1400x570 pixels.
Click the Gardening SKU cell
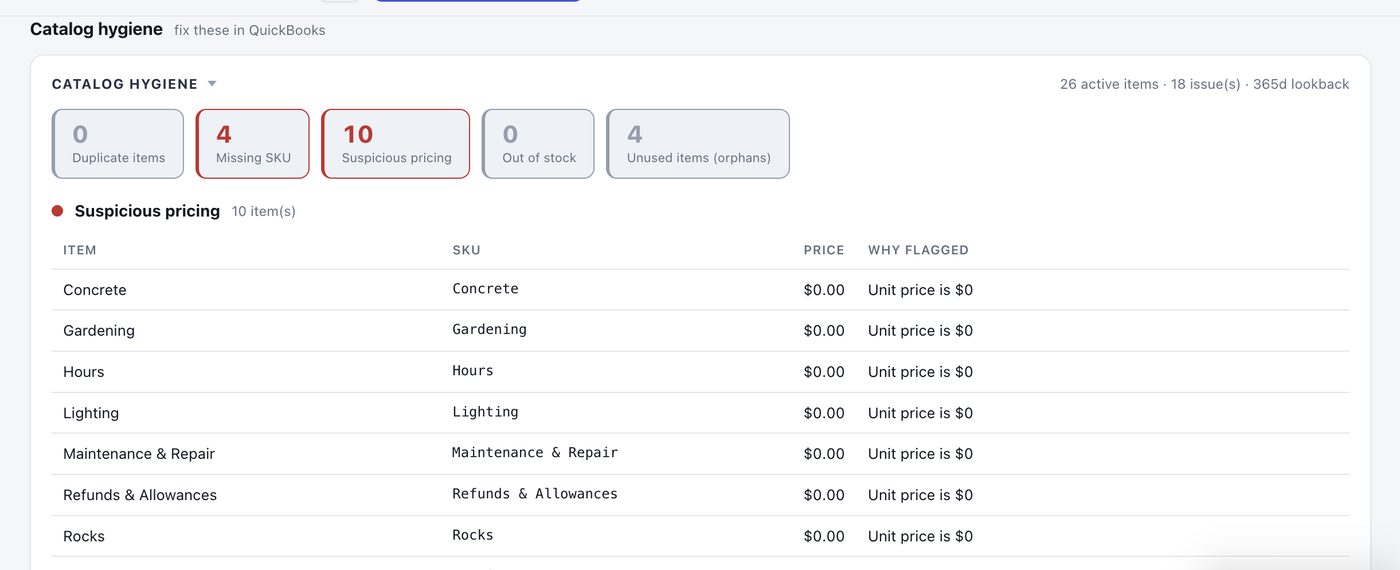489,330
